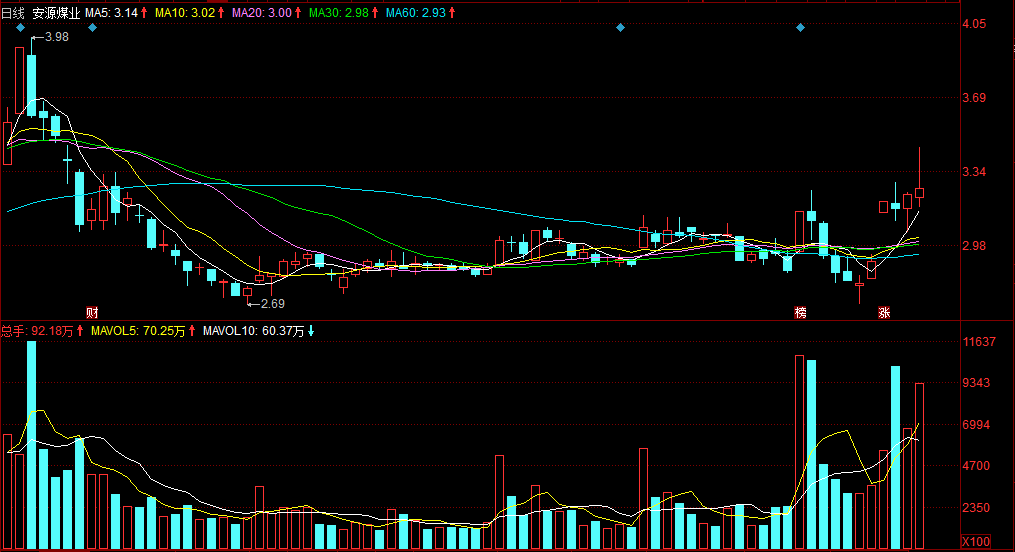This screenshot has height=552, width=1015.
Task: Click the red 涨 marker on the chart
Action: click(x=884, y=312)
